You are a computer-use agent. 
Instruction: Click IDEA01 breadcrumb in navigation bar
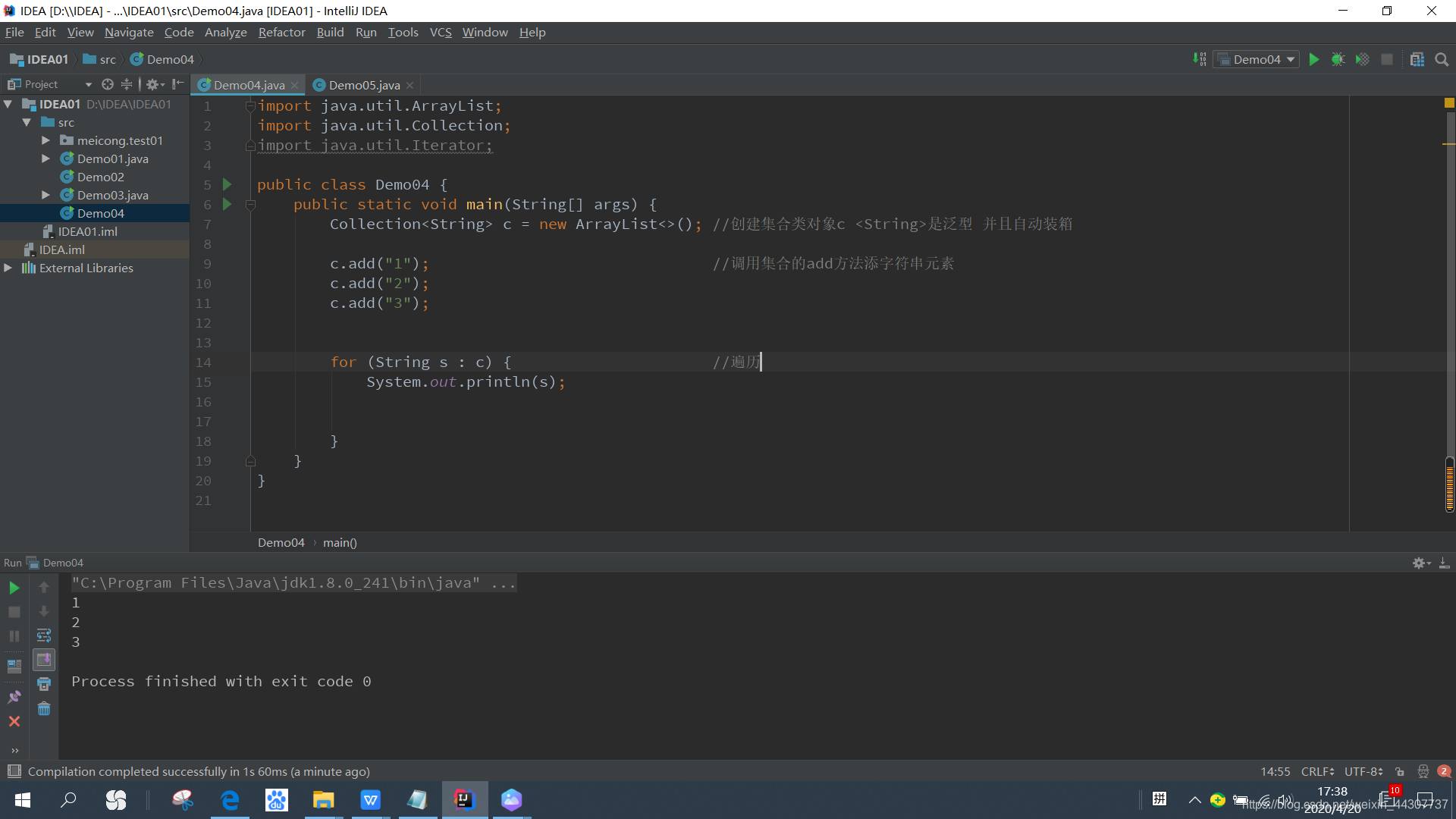[39, 59]
